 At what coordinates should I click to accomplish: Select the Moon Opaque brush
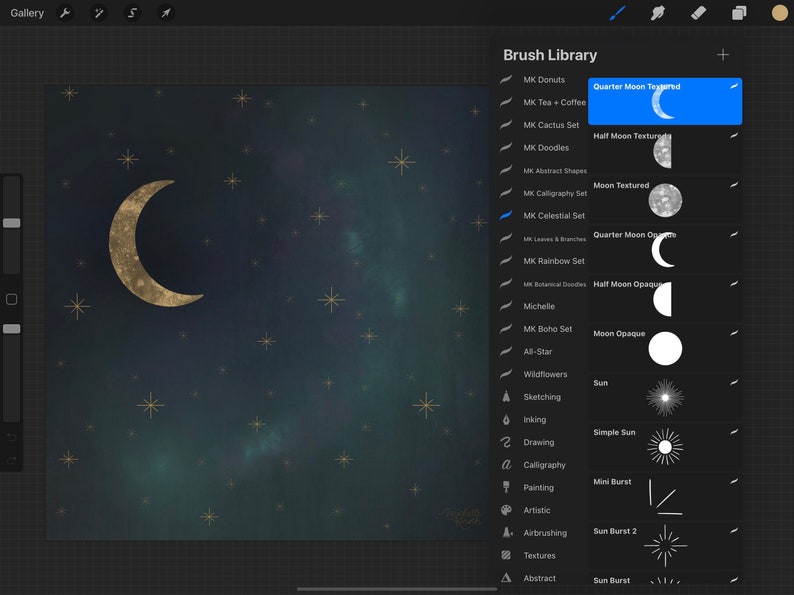coord(665,348)
